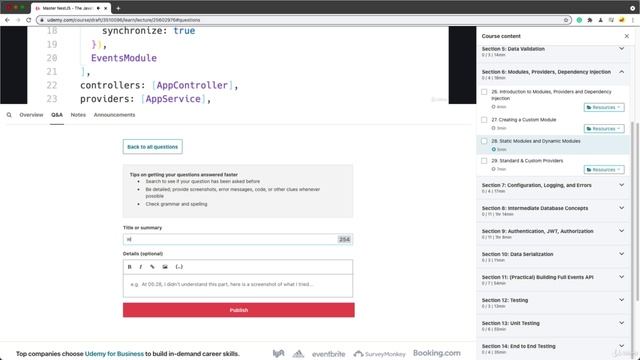
Task: Switch to the Overview tab
Action: click(31, 115)
